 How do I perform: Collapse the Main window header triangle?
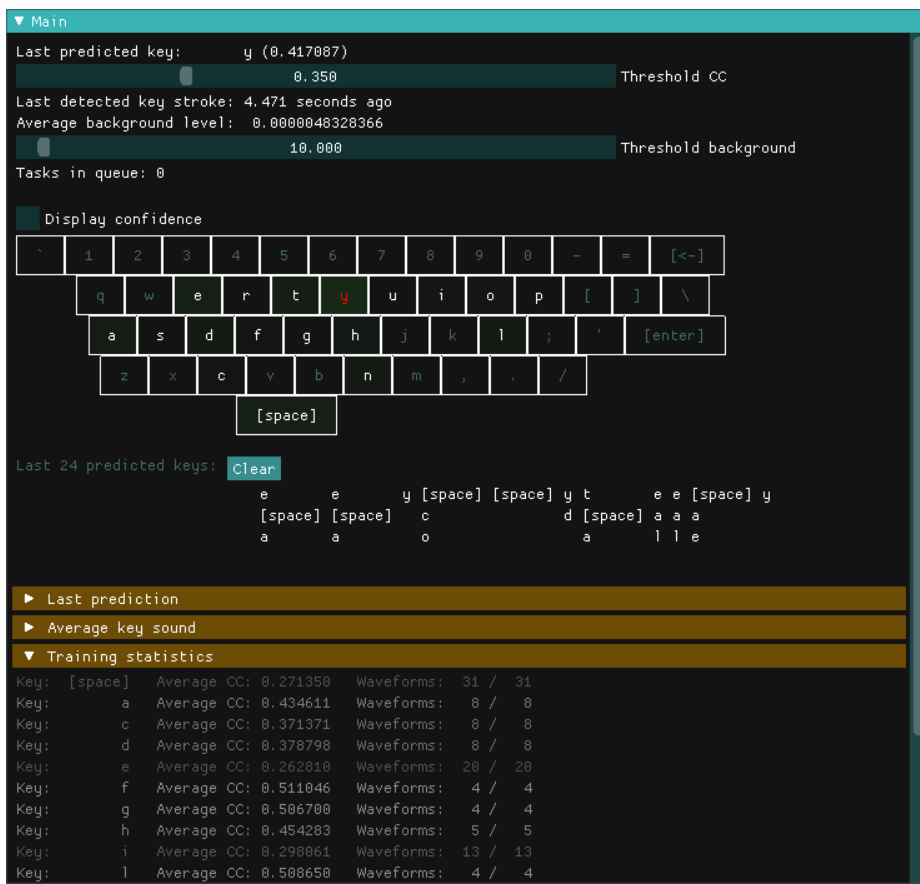coord(20,21)
